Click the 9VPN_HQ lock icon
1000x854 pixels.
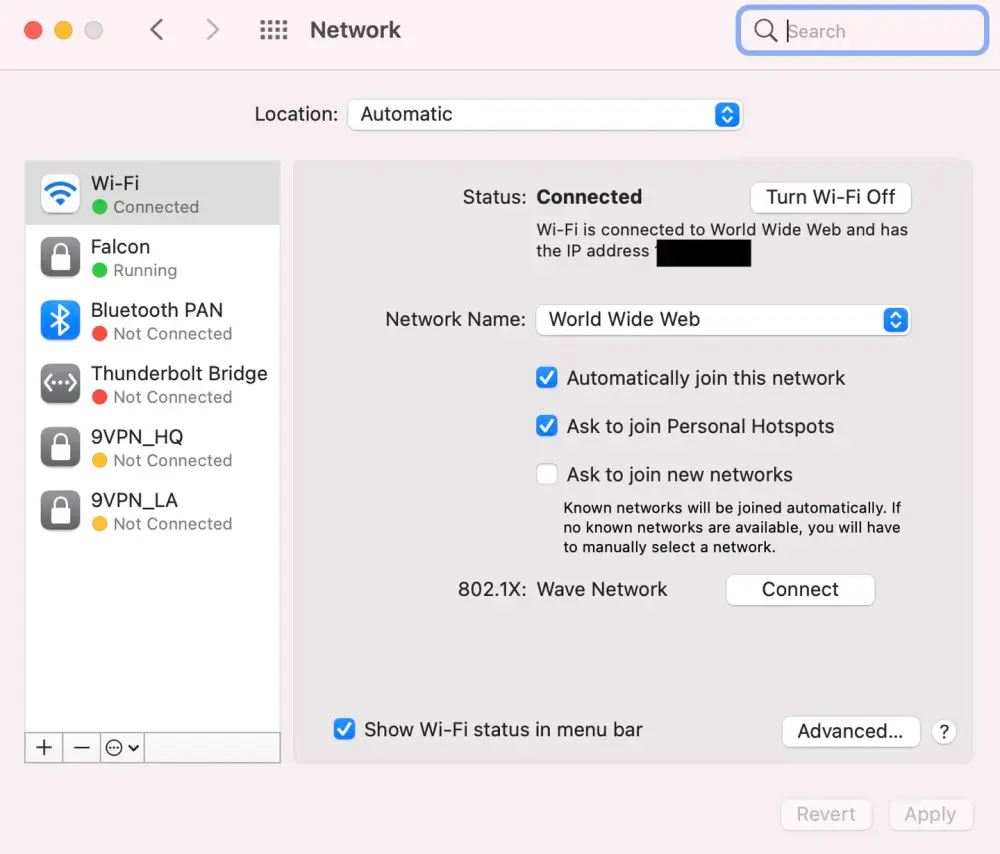[x=61, y=447]
